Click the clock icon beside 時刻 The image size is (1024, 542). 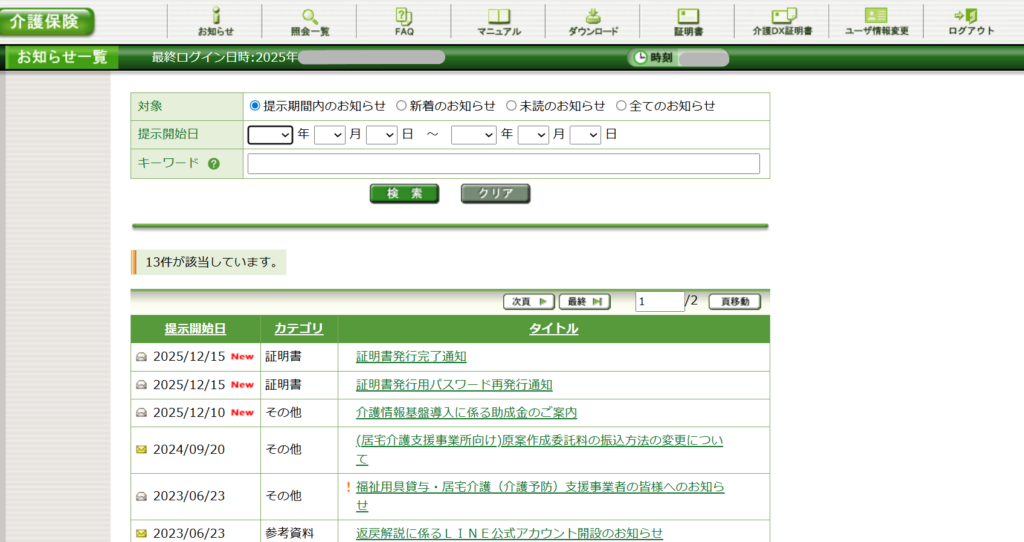coord(641,57)
